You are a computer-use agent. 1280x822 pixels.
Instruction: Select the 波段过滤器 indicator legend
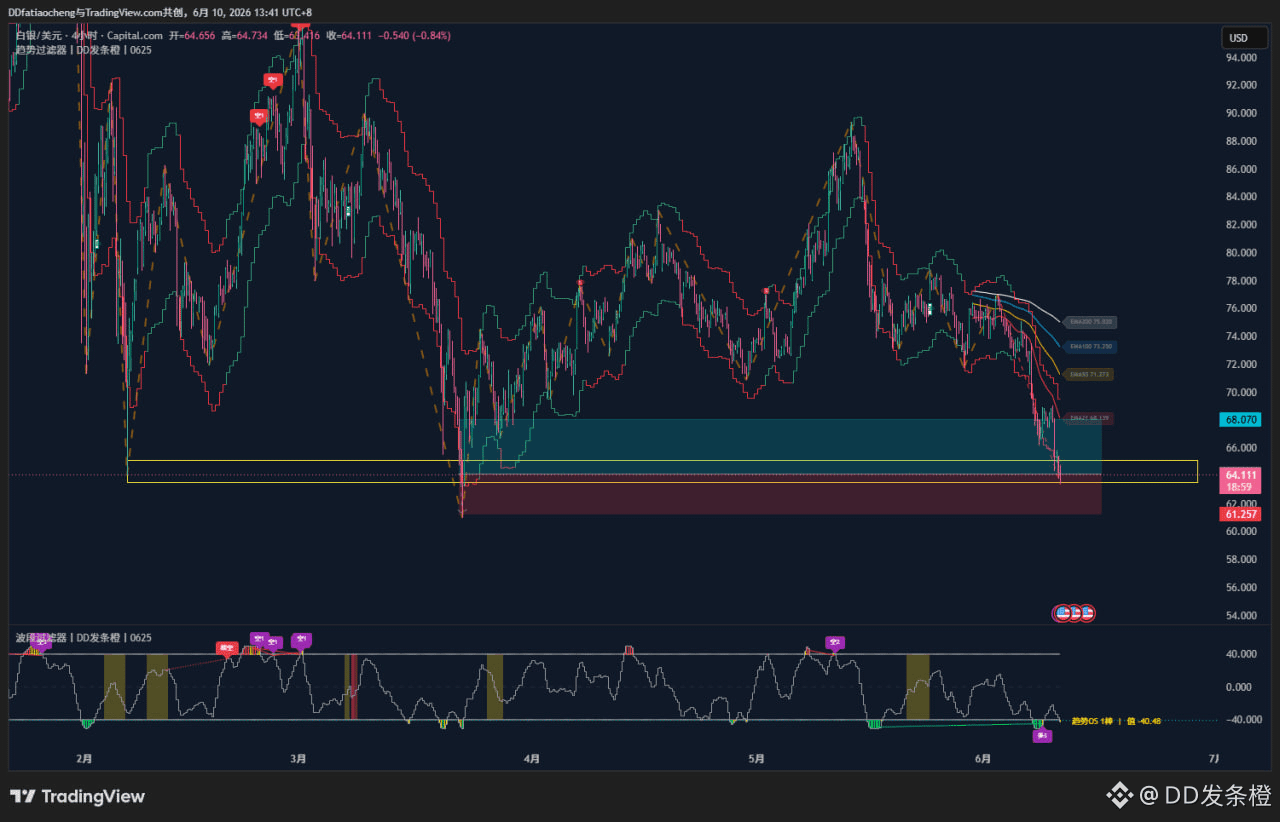(83, 637)
